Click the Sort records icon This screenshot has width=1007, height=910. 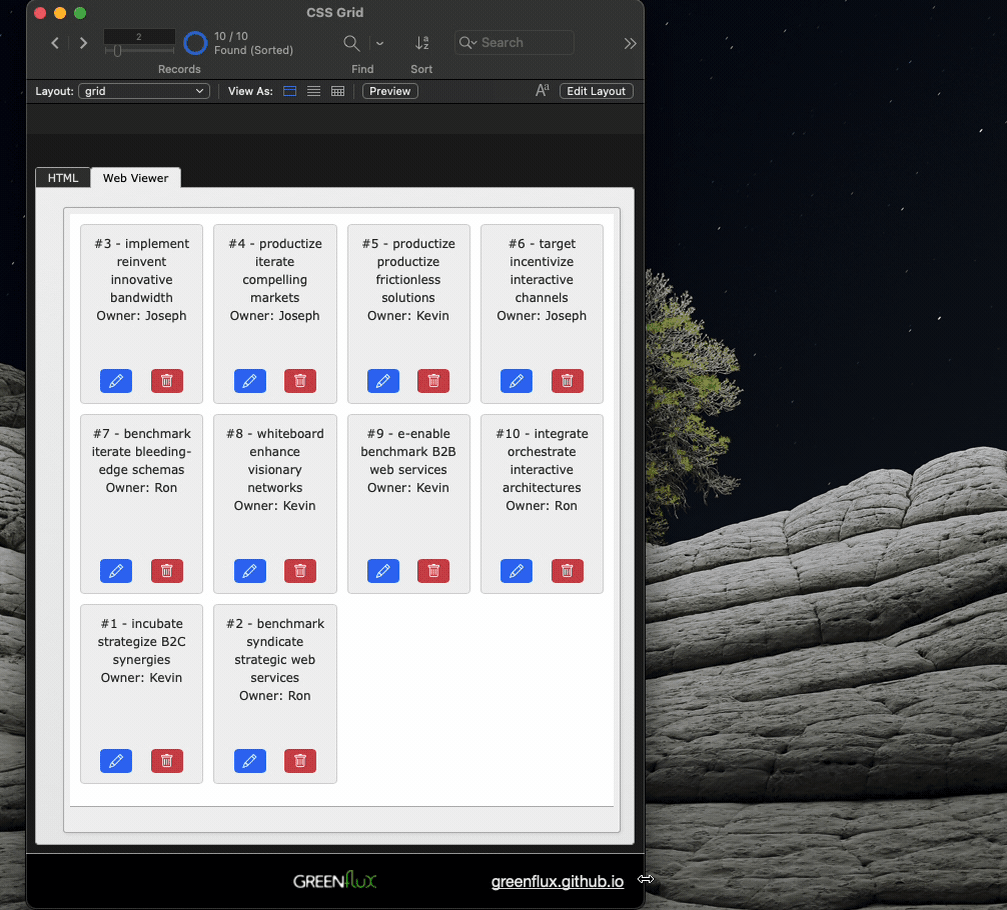[x=422, y=43]
